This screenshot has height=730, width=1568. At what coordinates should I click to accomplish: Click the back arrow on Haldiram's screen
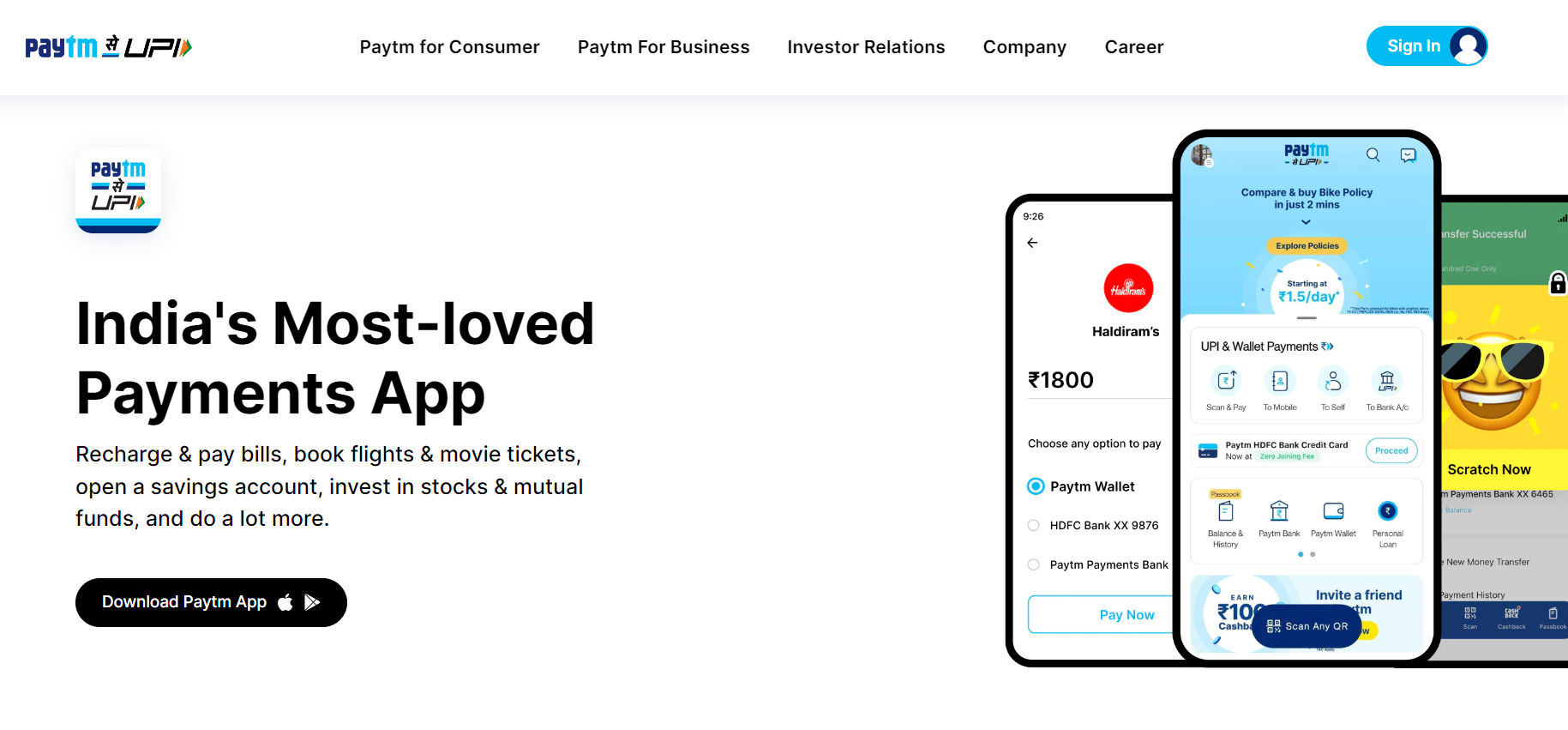click(x=1032, y=243)
